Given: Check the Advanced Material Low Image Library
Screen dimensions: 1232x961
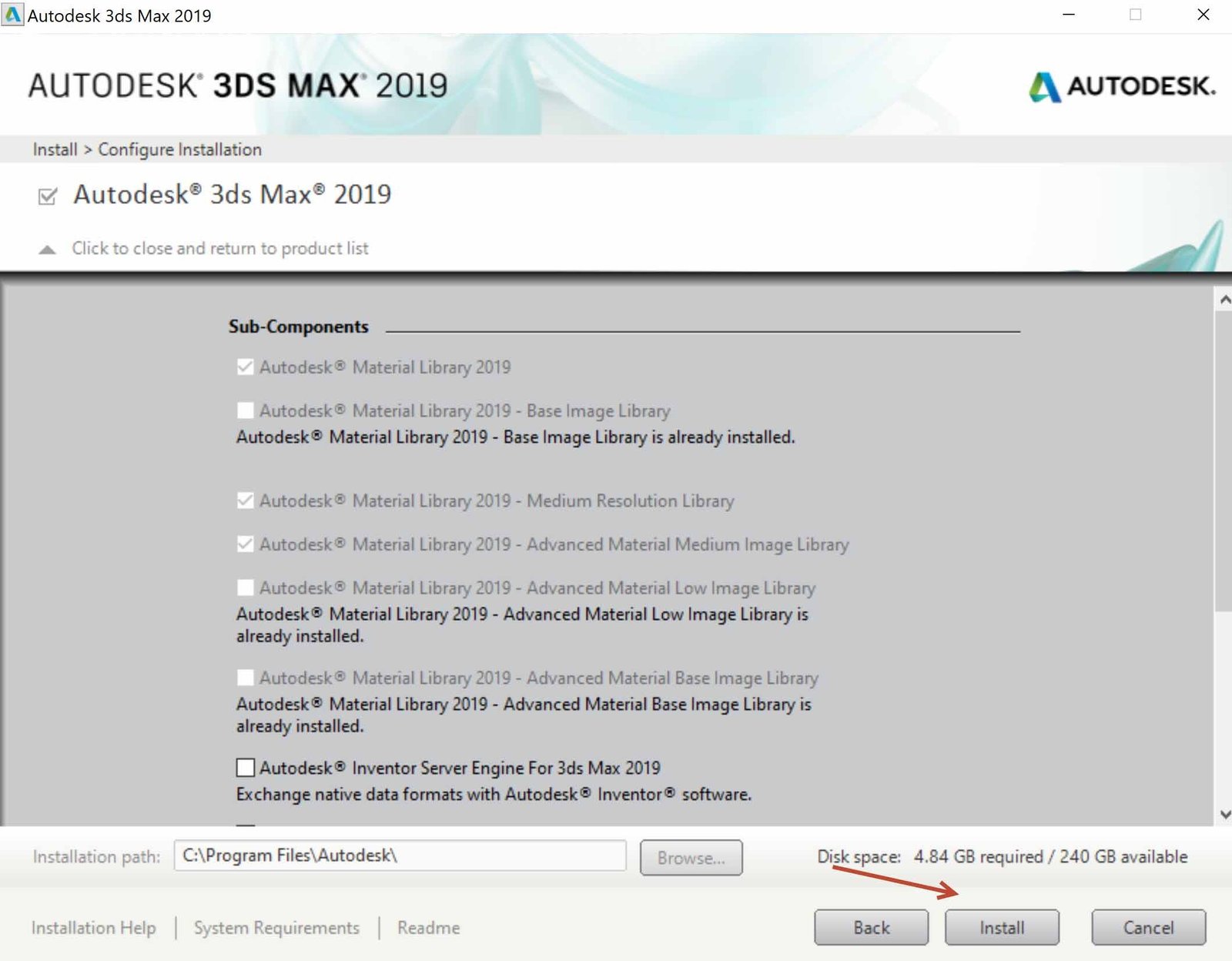Looking at the screenshot, I should click(245, 588).
